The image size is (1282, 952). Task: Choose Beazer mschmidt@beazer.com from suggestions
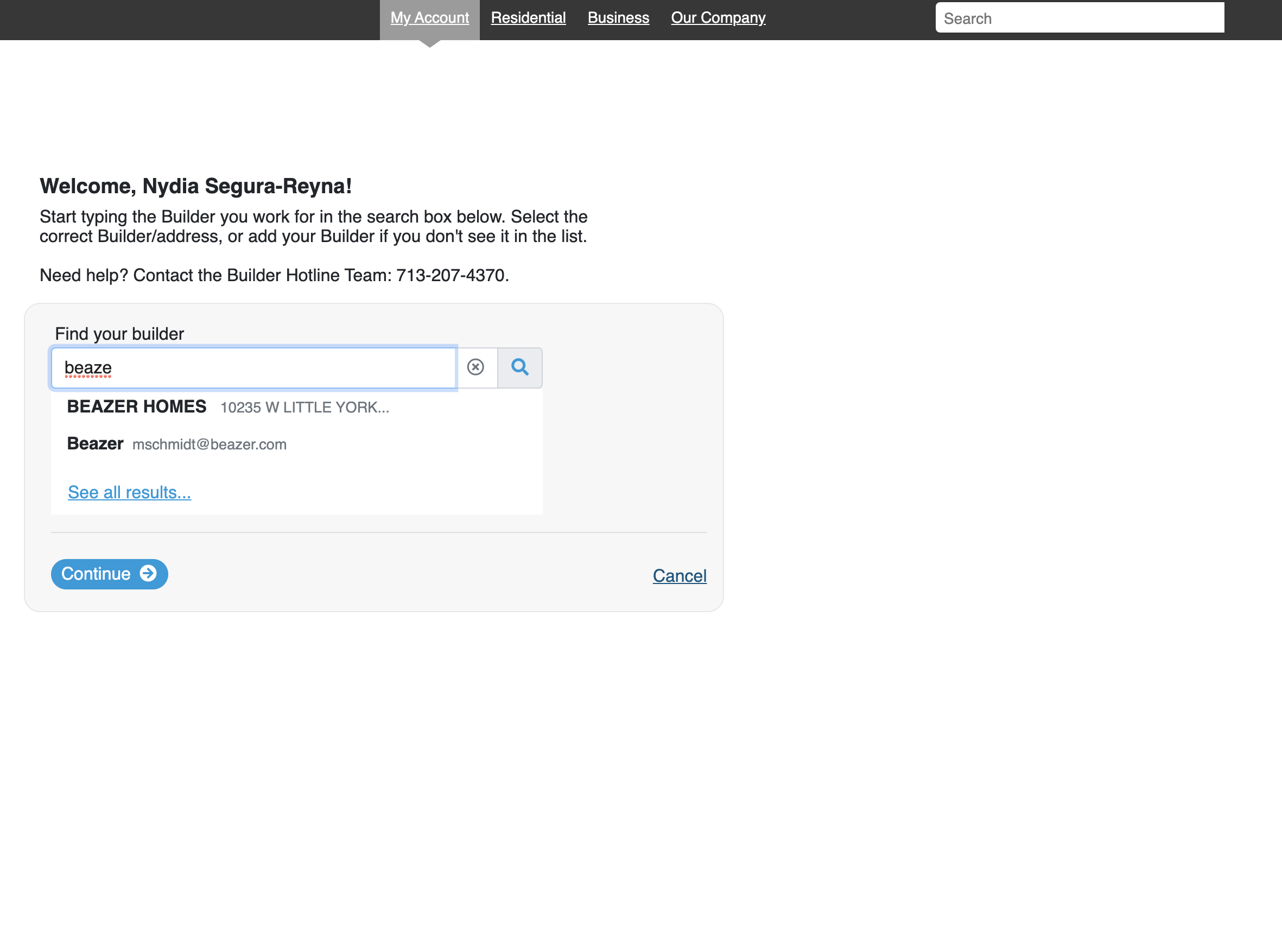click(x=176, y=444)
